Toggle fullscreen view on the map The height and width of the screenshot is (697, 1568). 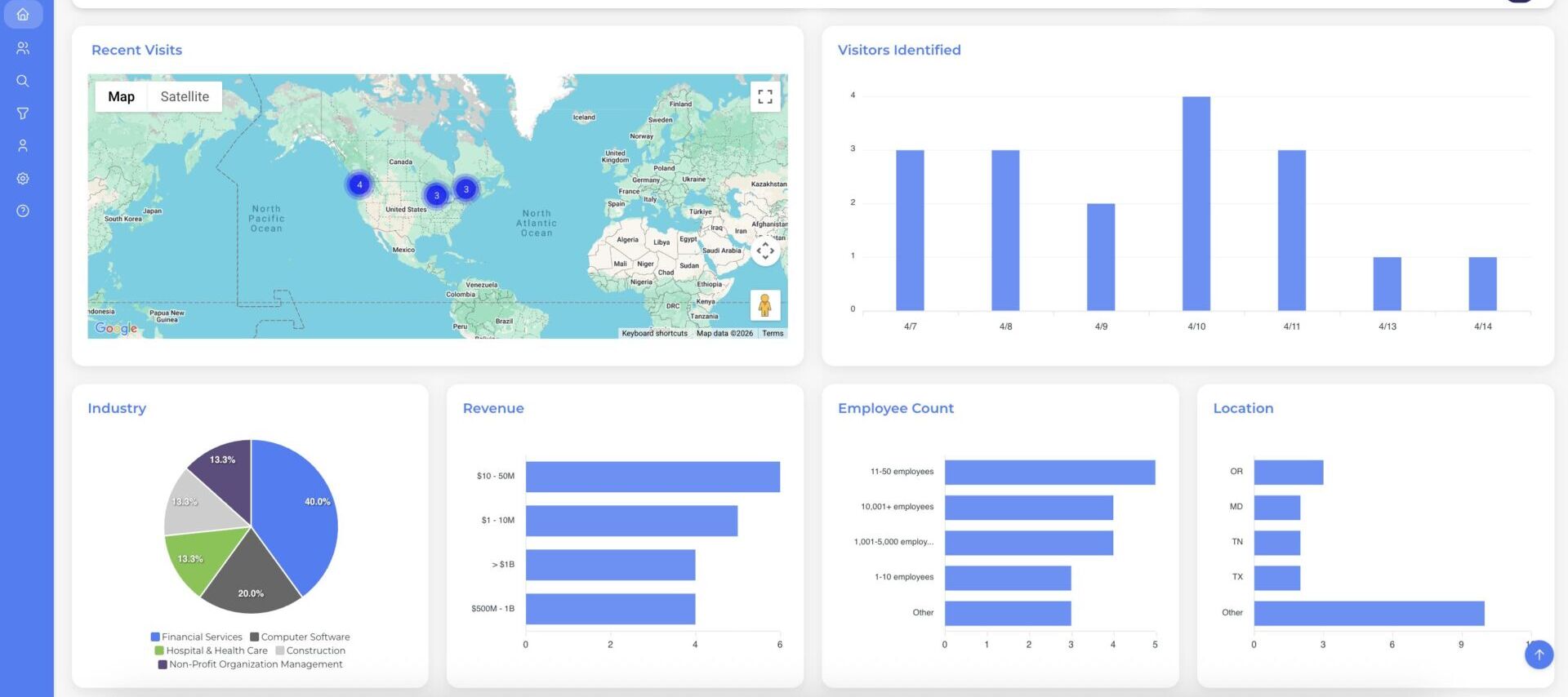(x=764, y=97)
